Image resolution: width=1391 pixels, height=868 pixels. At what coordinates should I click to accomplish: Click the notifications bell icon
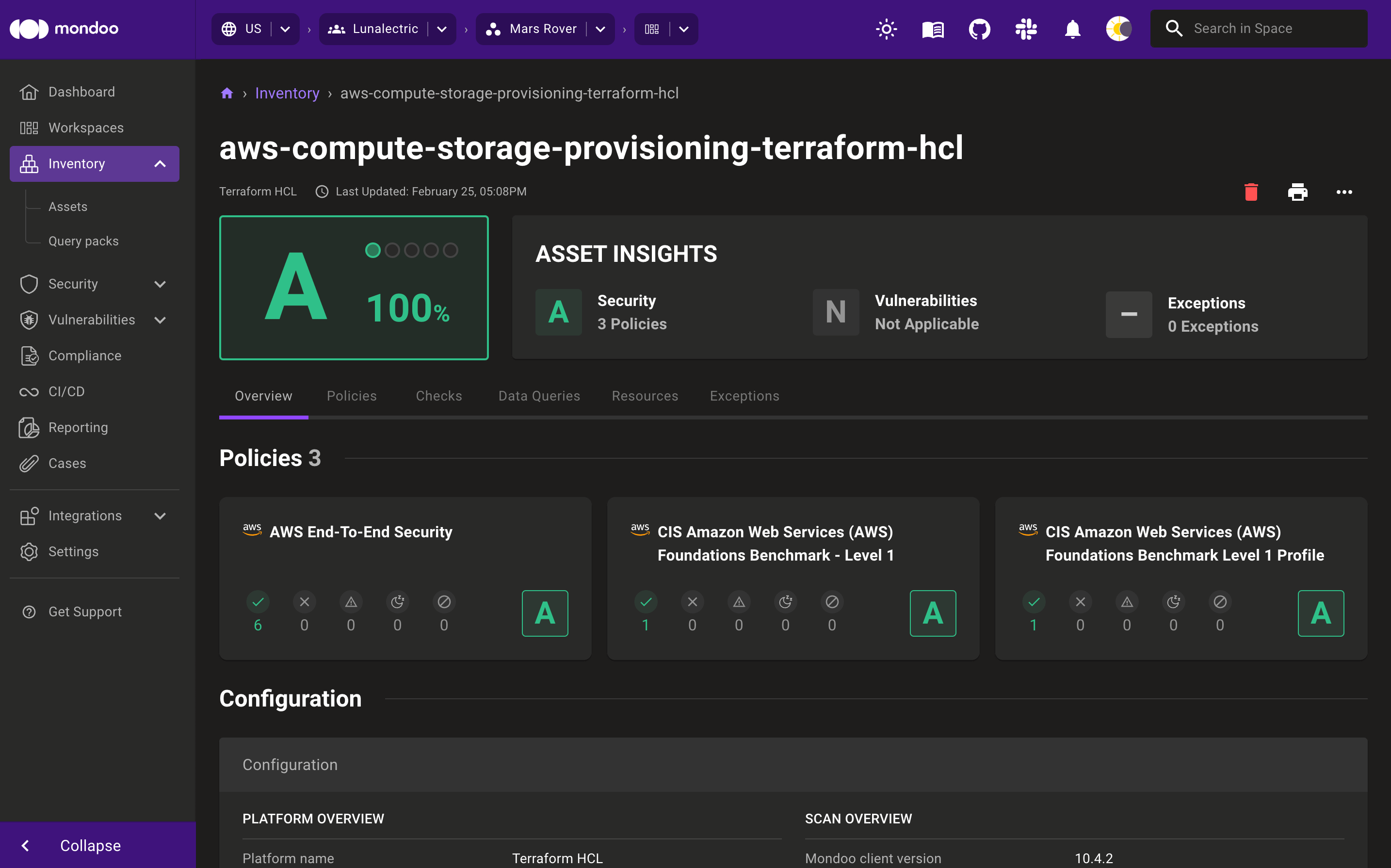point(1072,29)
